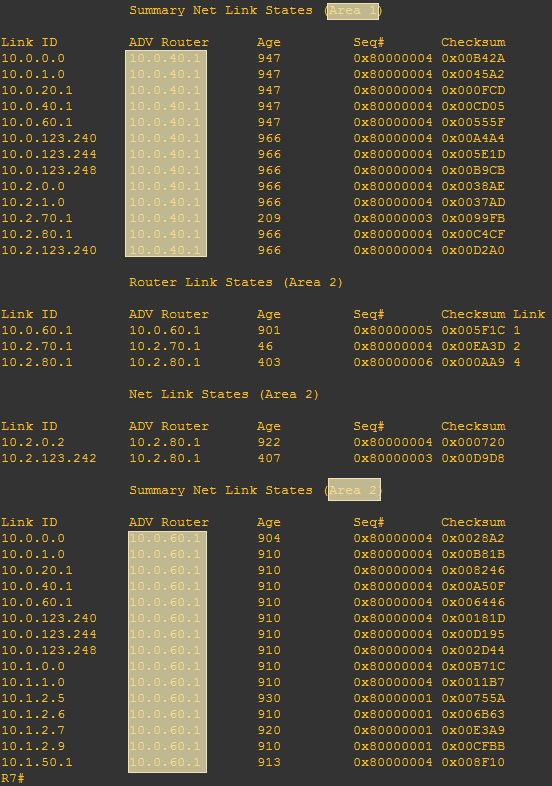Select Link ID 10.1.50.1

[x=37, y=763]
